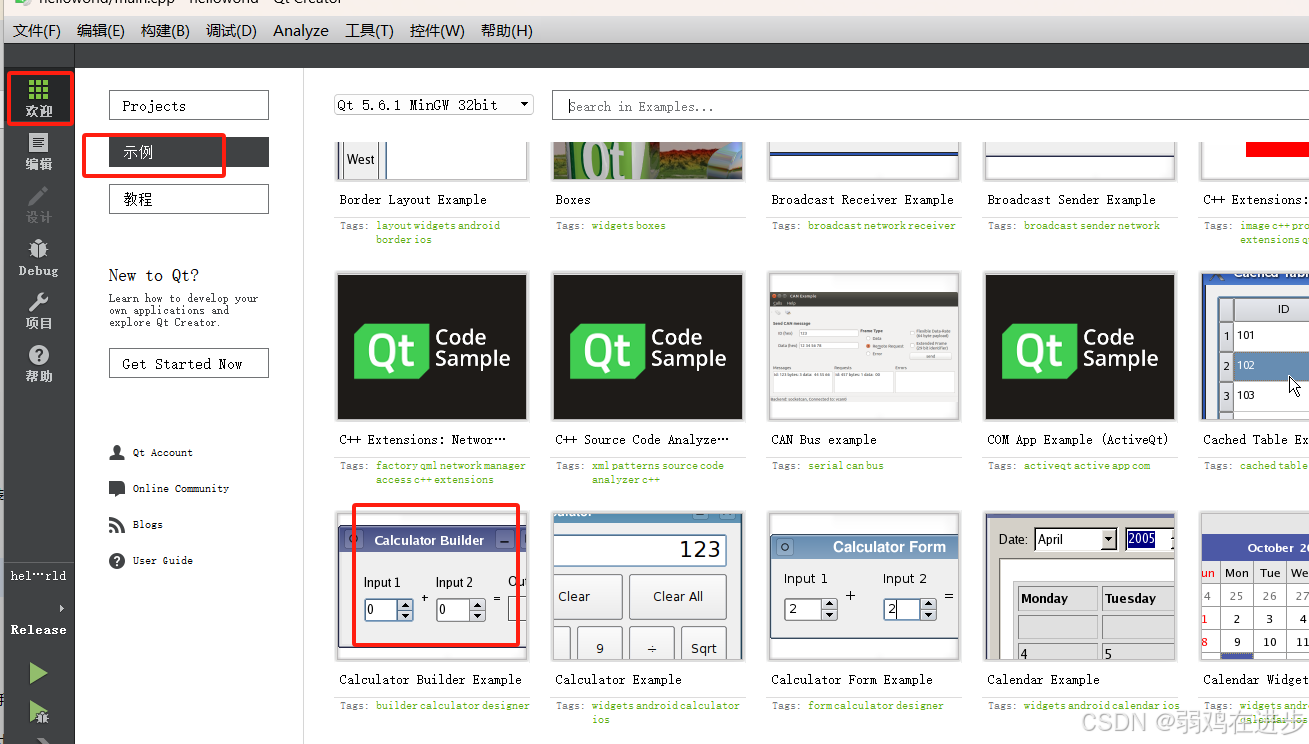The width and height of the screenshot is (1309, 744).
Task: Click the "broadcast" tag under Broadcast Sender Example
Action: point(1050,226)
